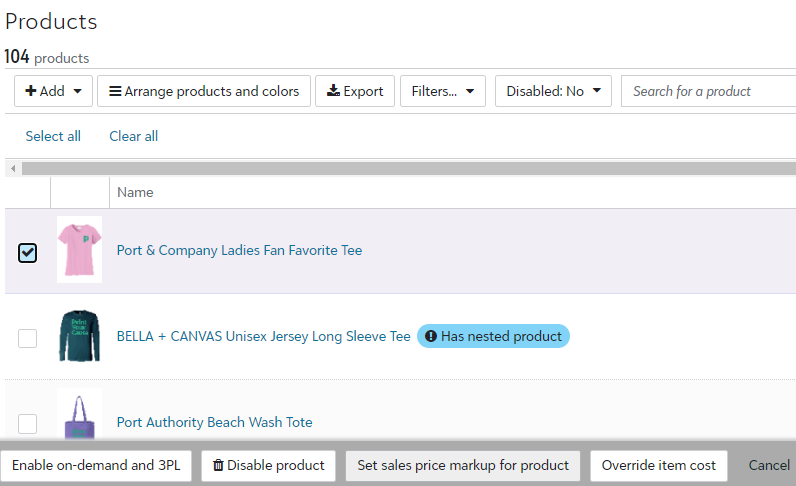Expand the Filters dropdown
The height and width of the screenshot is (486, 796).
point(442,91)
